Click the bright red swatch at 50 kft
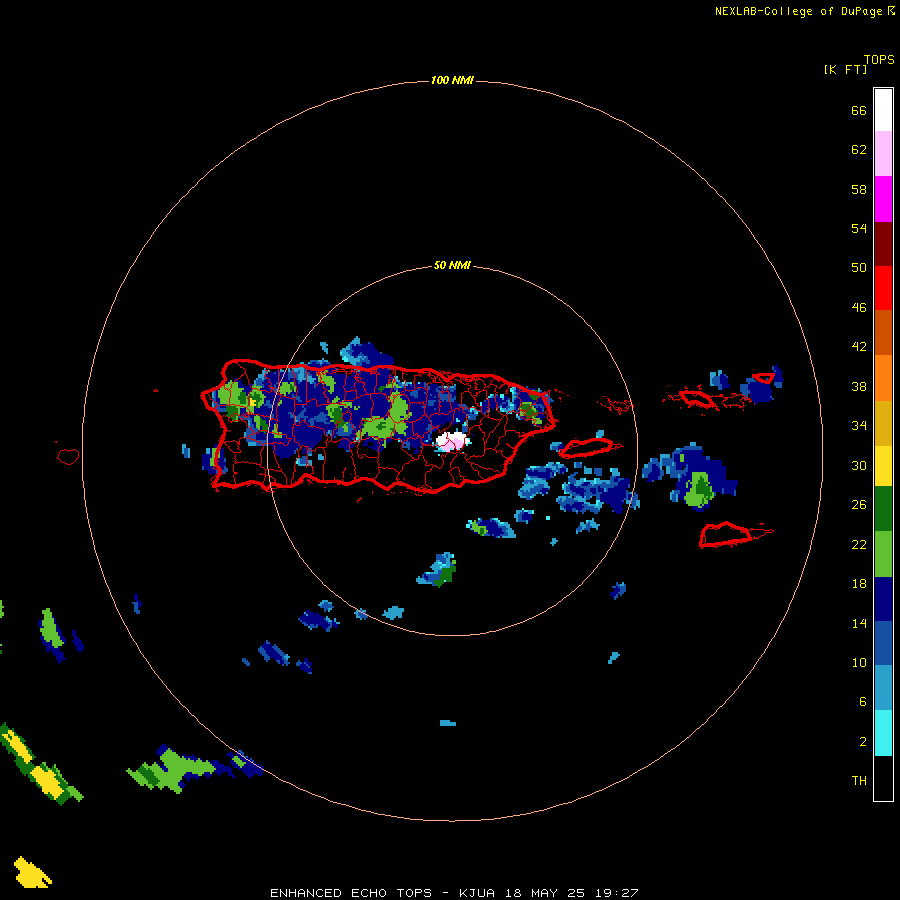Screen dimensions: 900x900 pyautogui.click(x=883, y=288)
